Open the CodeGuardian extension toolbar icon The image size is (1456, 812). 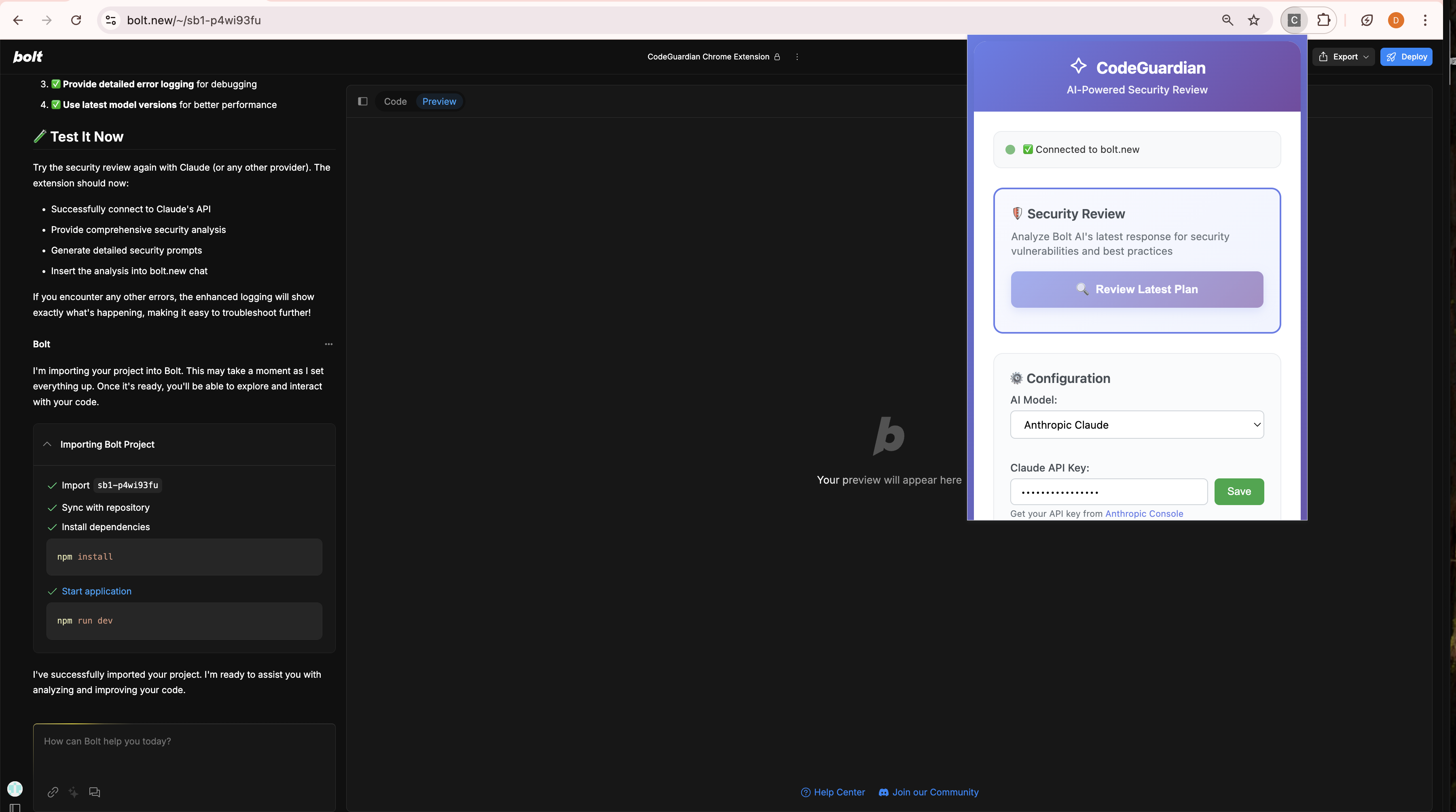pos(1294,20)
